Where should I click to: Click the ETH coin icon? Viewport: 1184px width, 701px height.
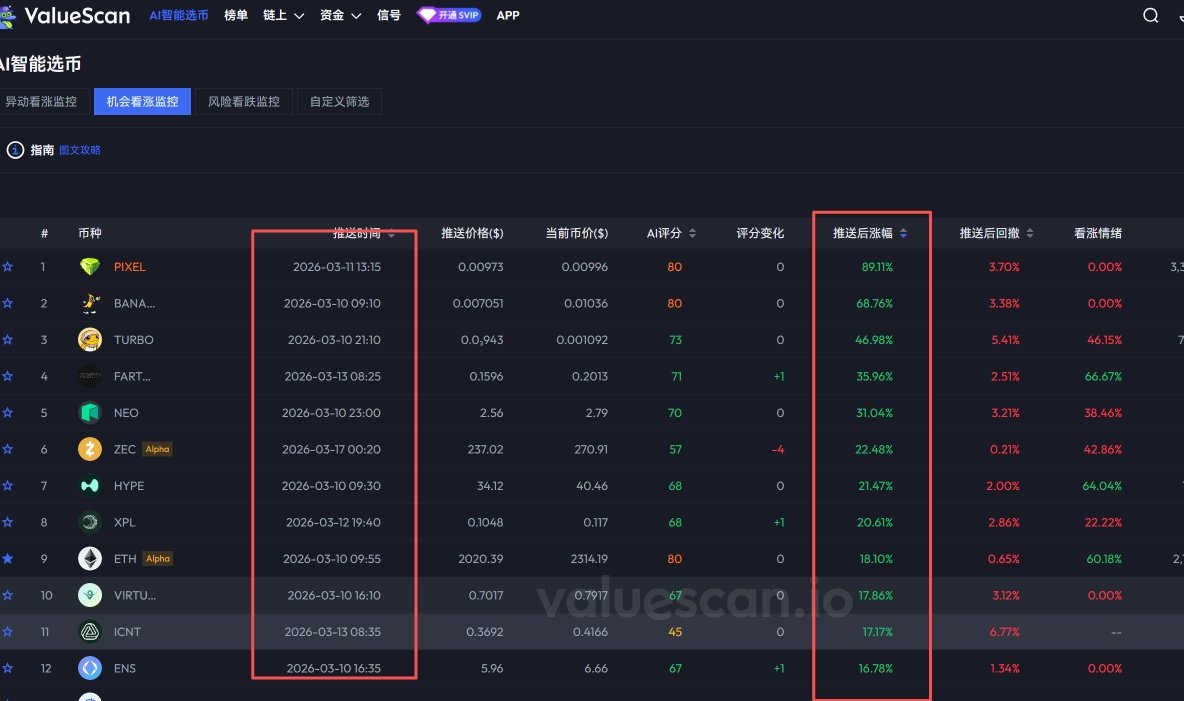point(90,559)
